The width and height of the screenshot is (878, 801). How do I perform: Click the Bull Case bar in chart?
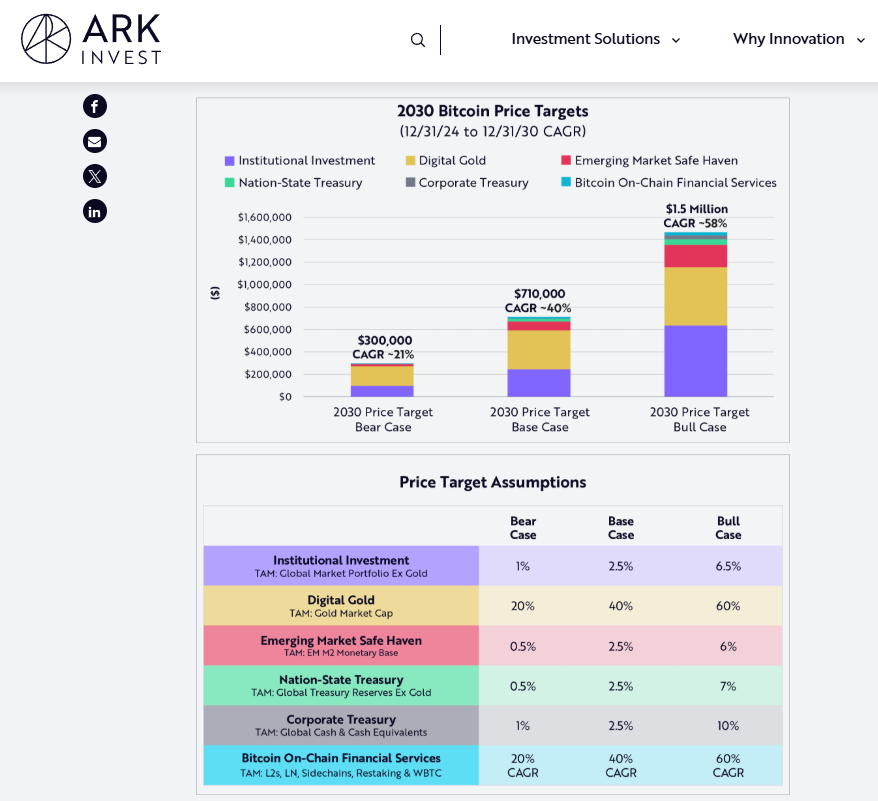[695, 314]
